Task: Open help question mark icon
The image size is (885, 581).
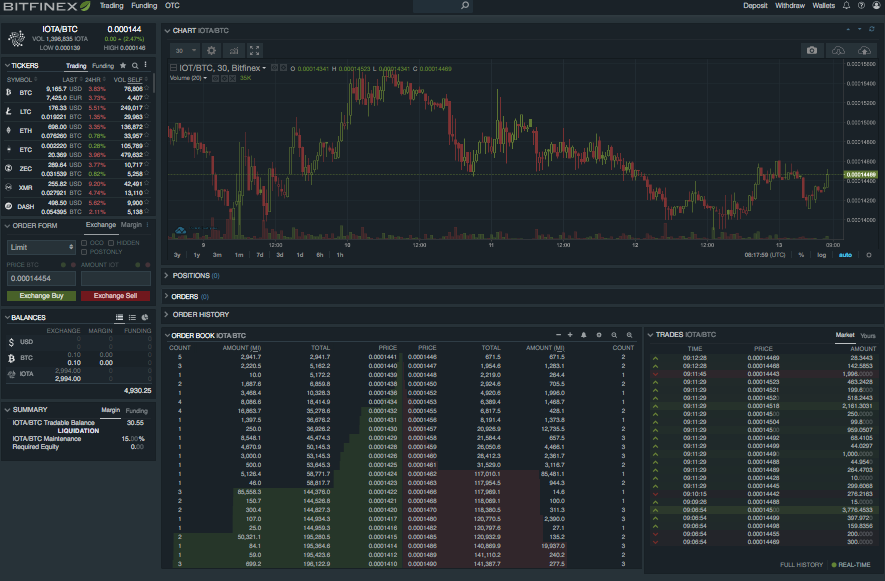Action: tap(861, 6)
